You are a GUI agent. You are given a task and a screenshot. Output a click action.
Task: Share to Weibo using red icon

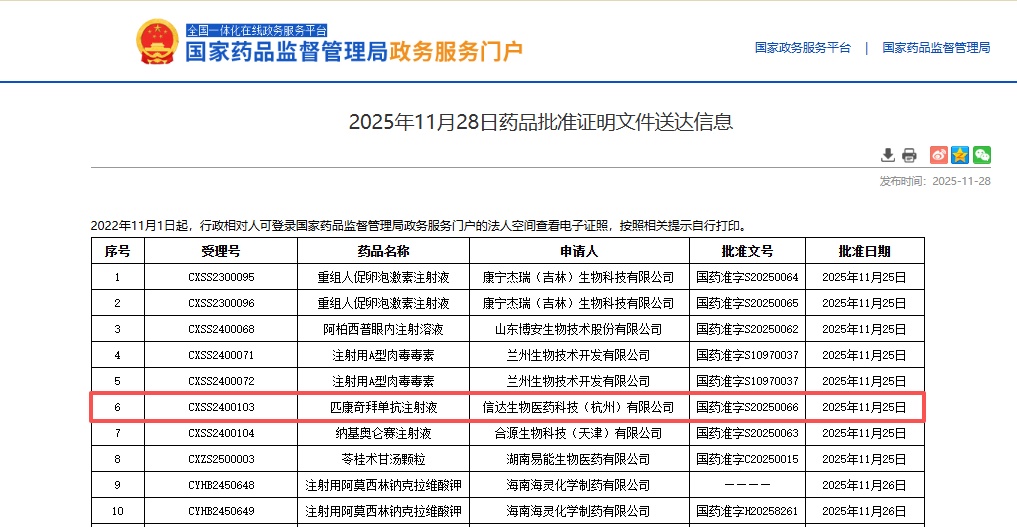pos(939,155)
